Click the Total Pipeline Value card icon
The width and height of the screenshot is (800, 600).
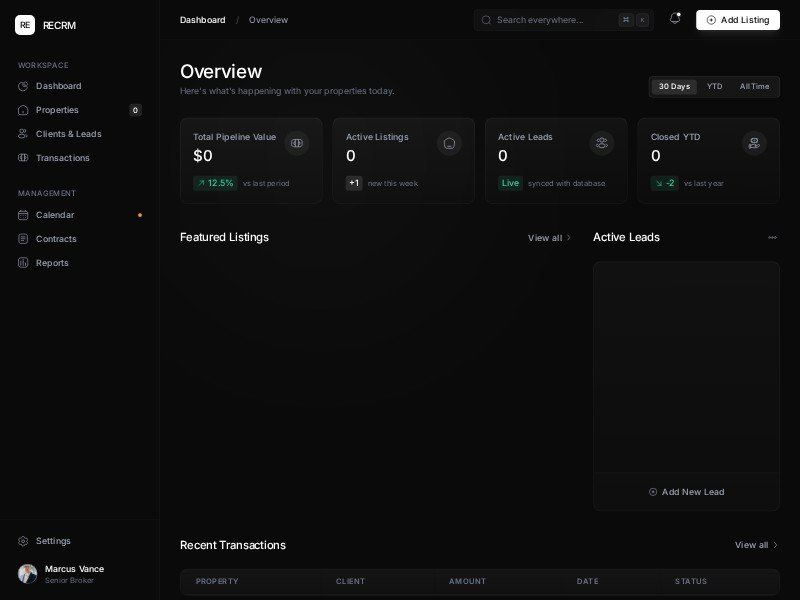(x=296, y=143)
